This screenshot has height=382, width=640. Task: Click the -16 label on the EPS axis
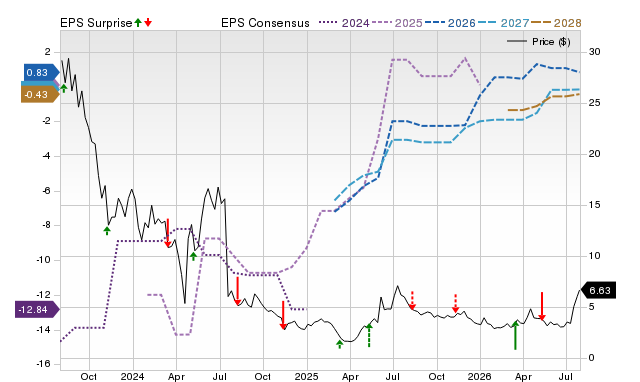coord(44,364)
